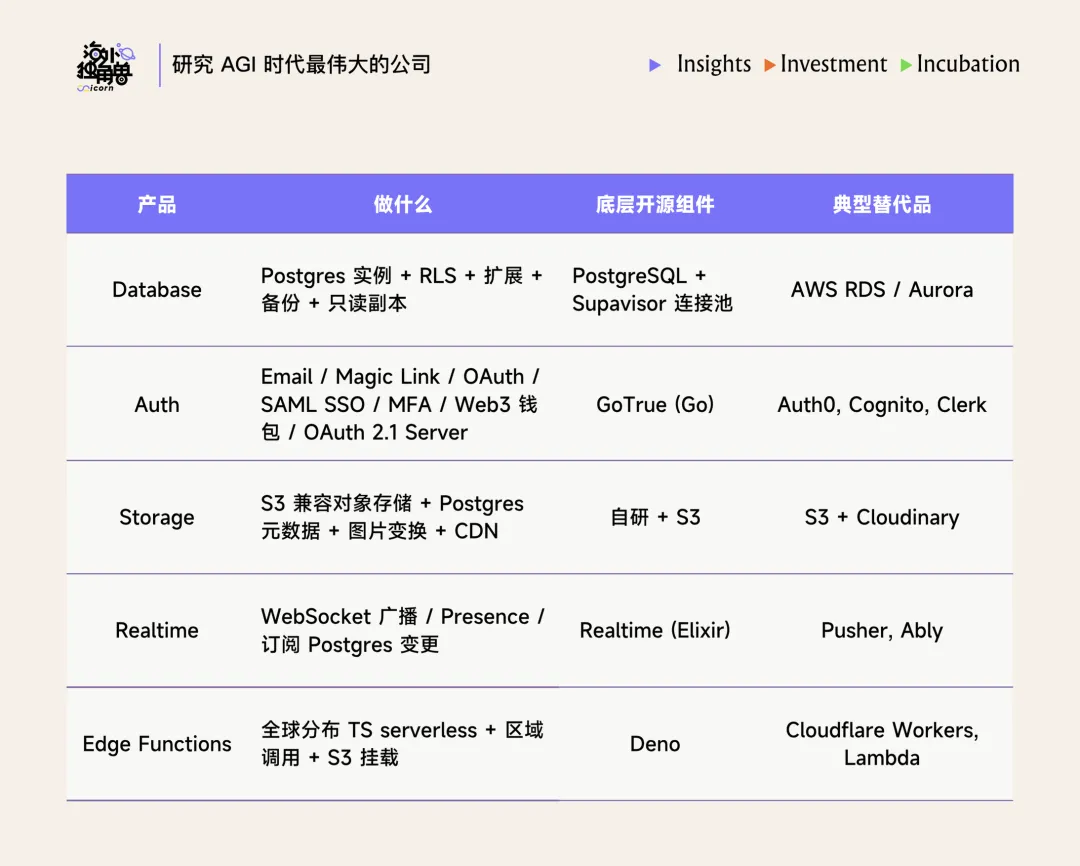Click the 做什么 column header
This screenshot has height=866, width=1080.
pos(402,205)
